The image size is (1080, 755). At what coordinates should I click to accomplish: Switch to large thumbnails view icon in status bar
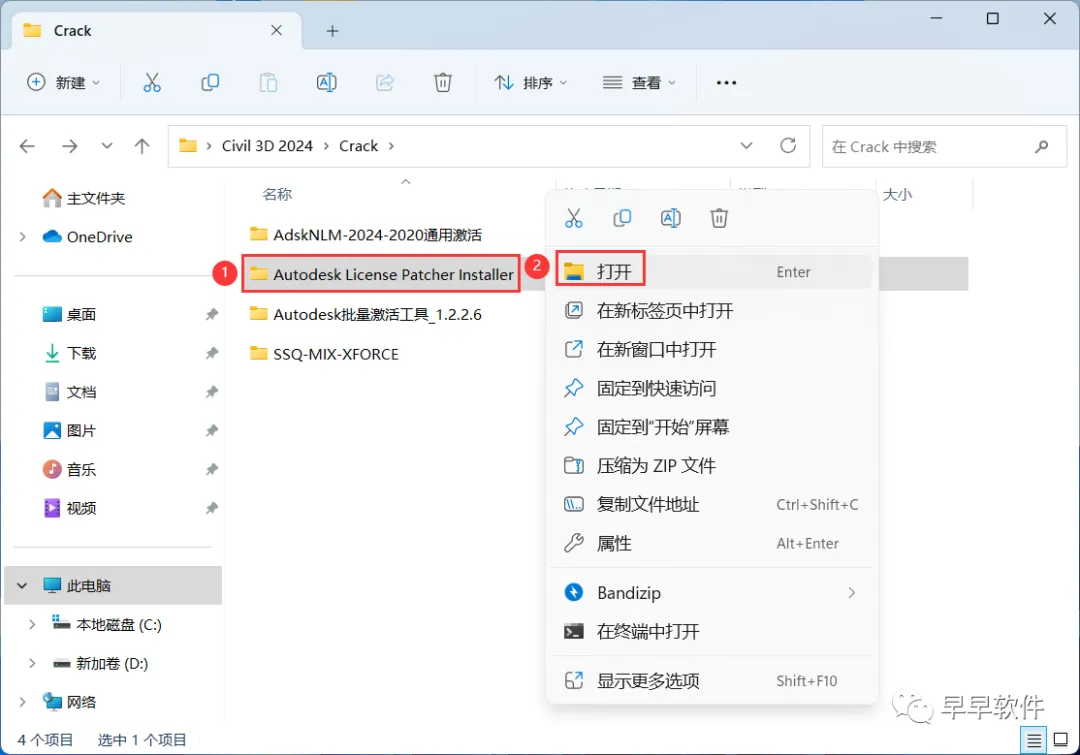(x=1061, y=741)
